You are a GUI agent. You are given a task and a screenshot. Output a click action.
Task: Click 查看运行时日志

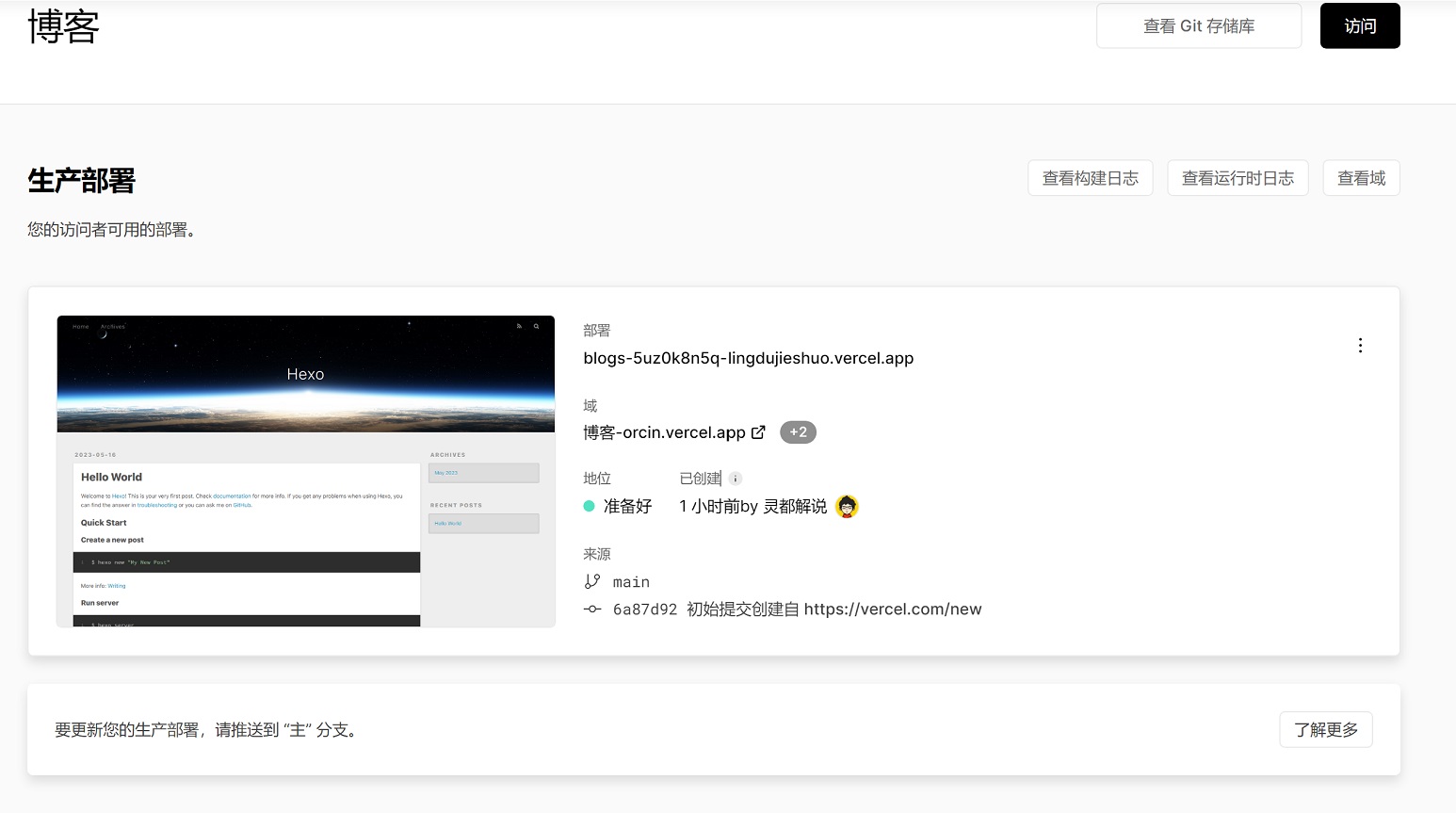(1238, 177)
